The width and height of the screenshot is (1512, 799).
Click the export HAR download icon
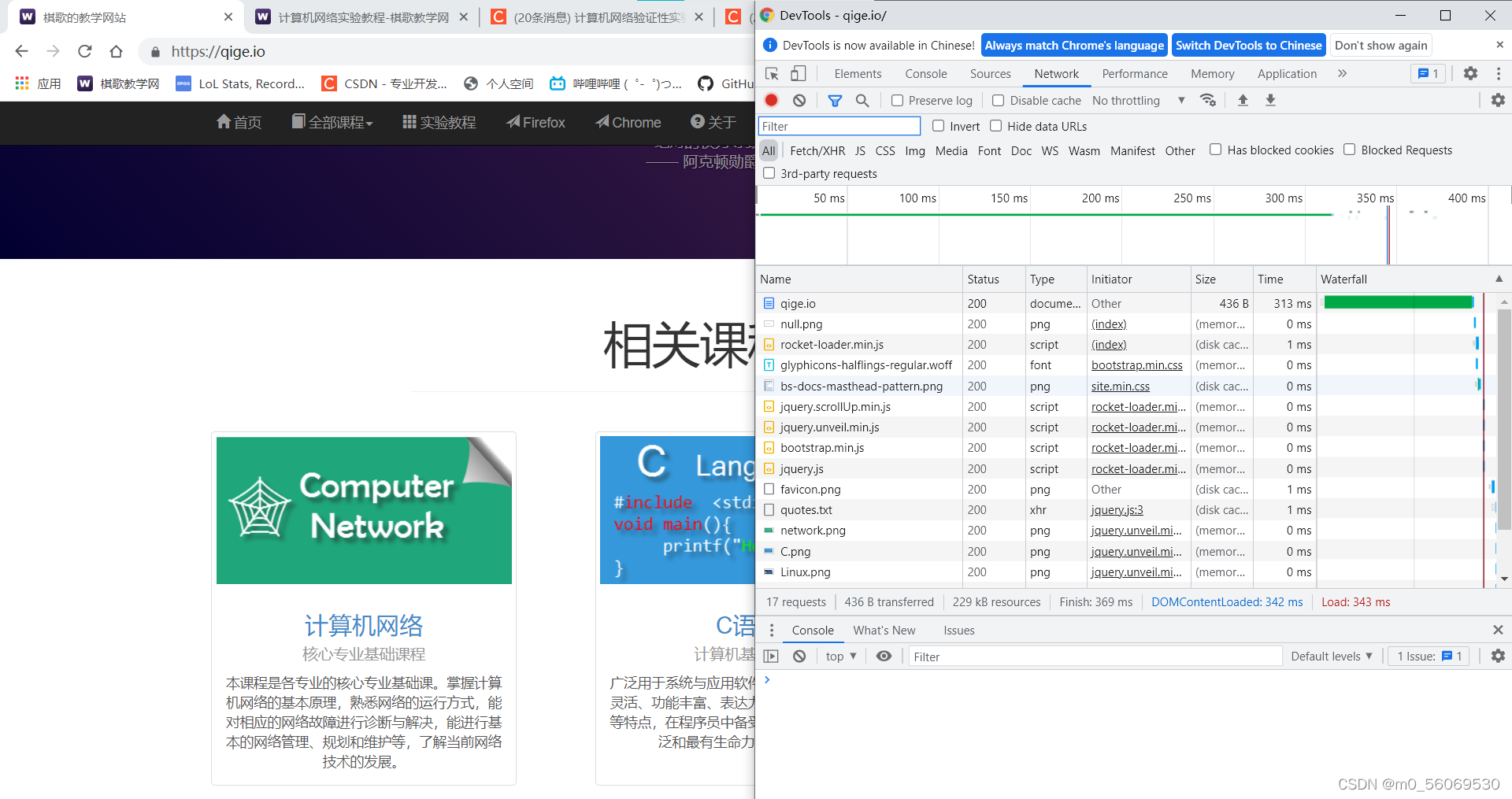tap(1270, 100)
